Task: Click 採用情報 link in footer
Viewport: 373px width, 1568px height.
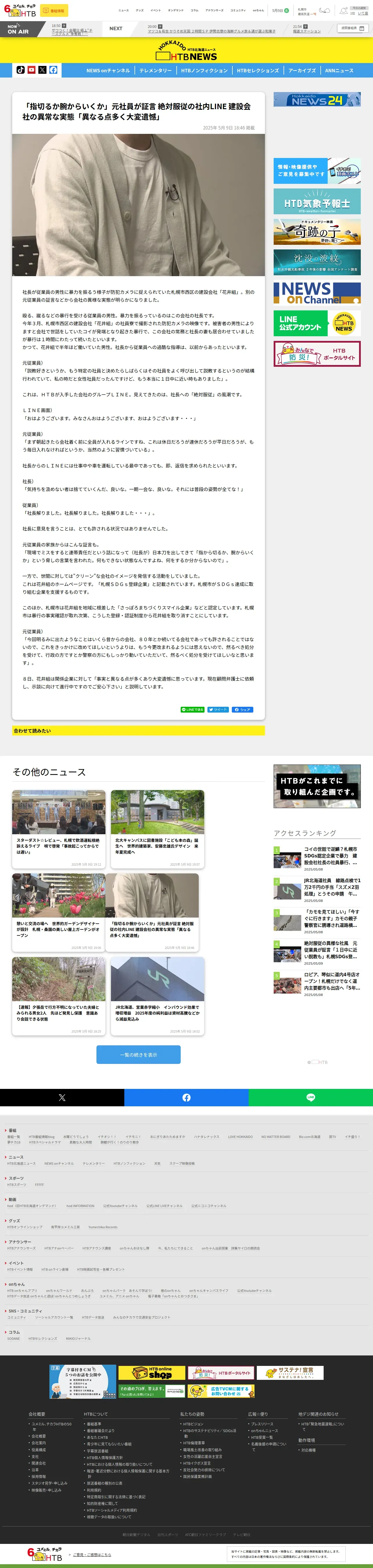Action: click(x=39, y=1477)
